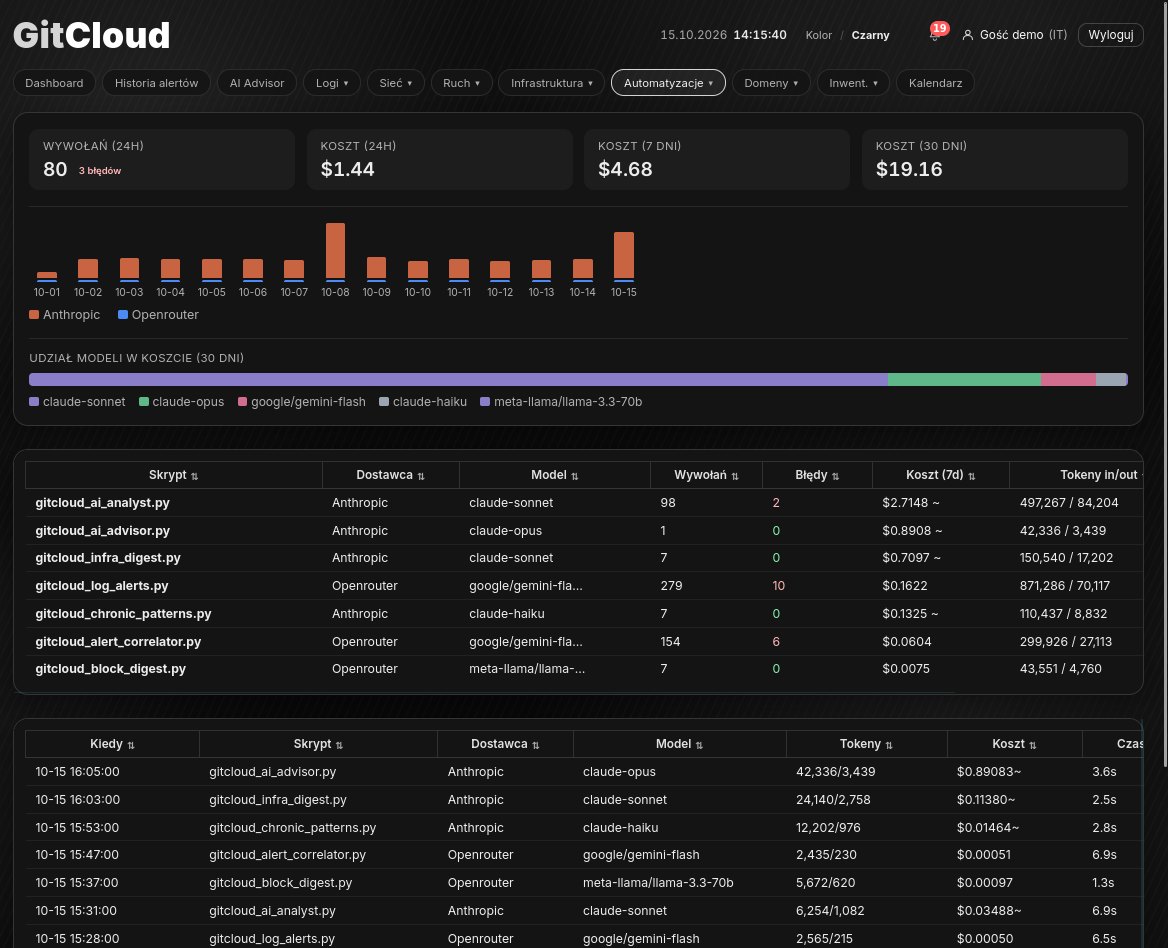Screen dimensions: 1168x948
Task: Click the $0.89083~ cost cell
Action: click(x=989, y=772)
